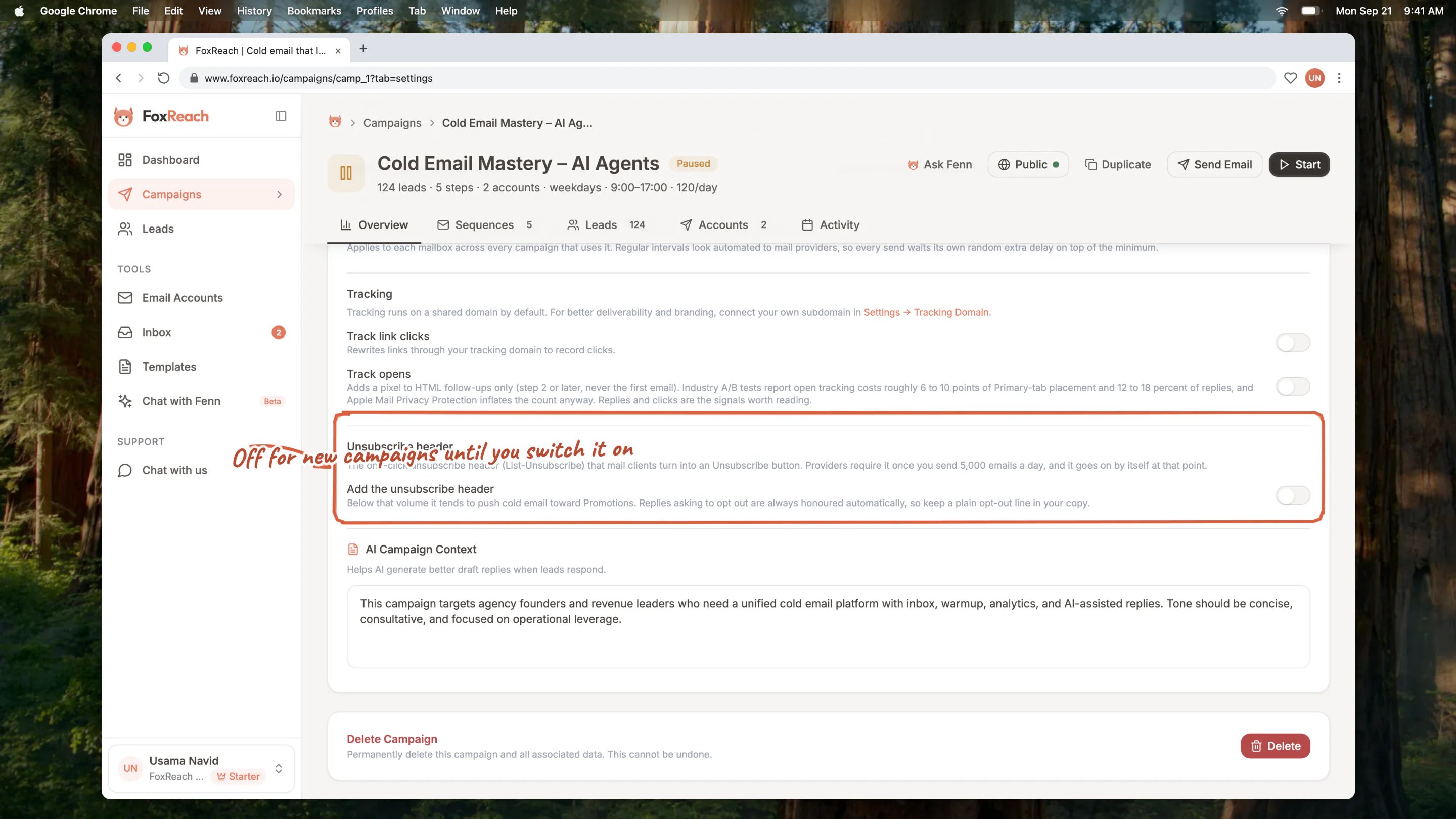Click the Ask Fenn button
The height and width of the screenshot is (819, 1456).
(x=940, y=164)
